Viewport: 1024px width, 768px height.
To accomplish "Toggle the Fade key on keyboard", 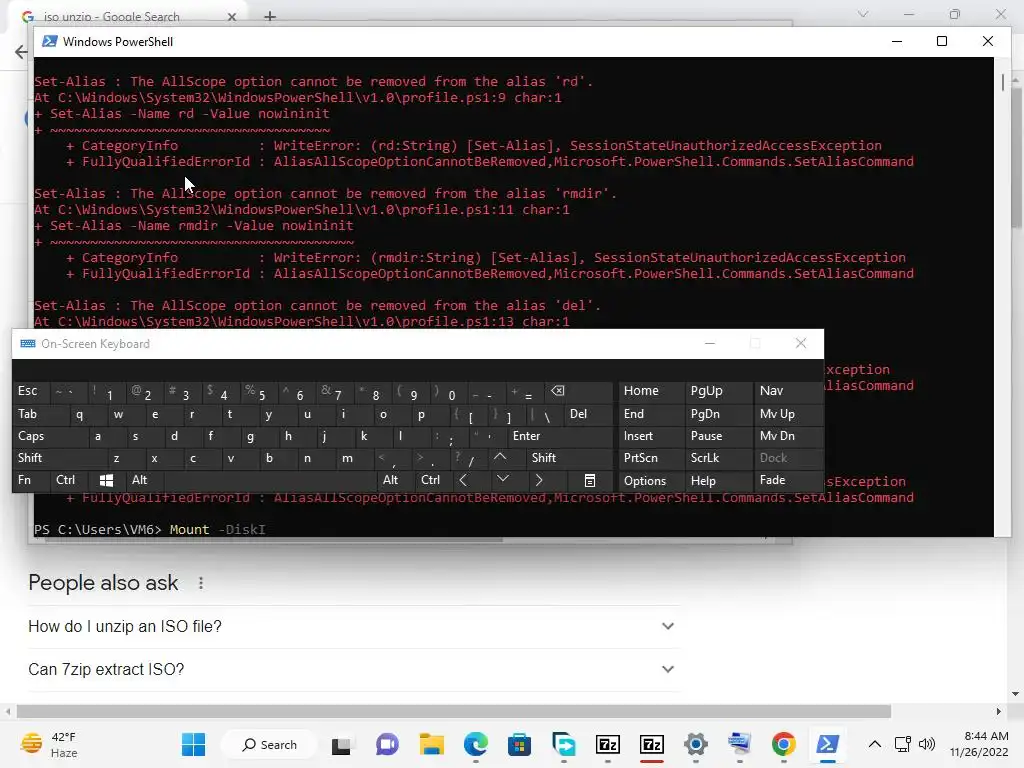I will (788, 481).
